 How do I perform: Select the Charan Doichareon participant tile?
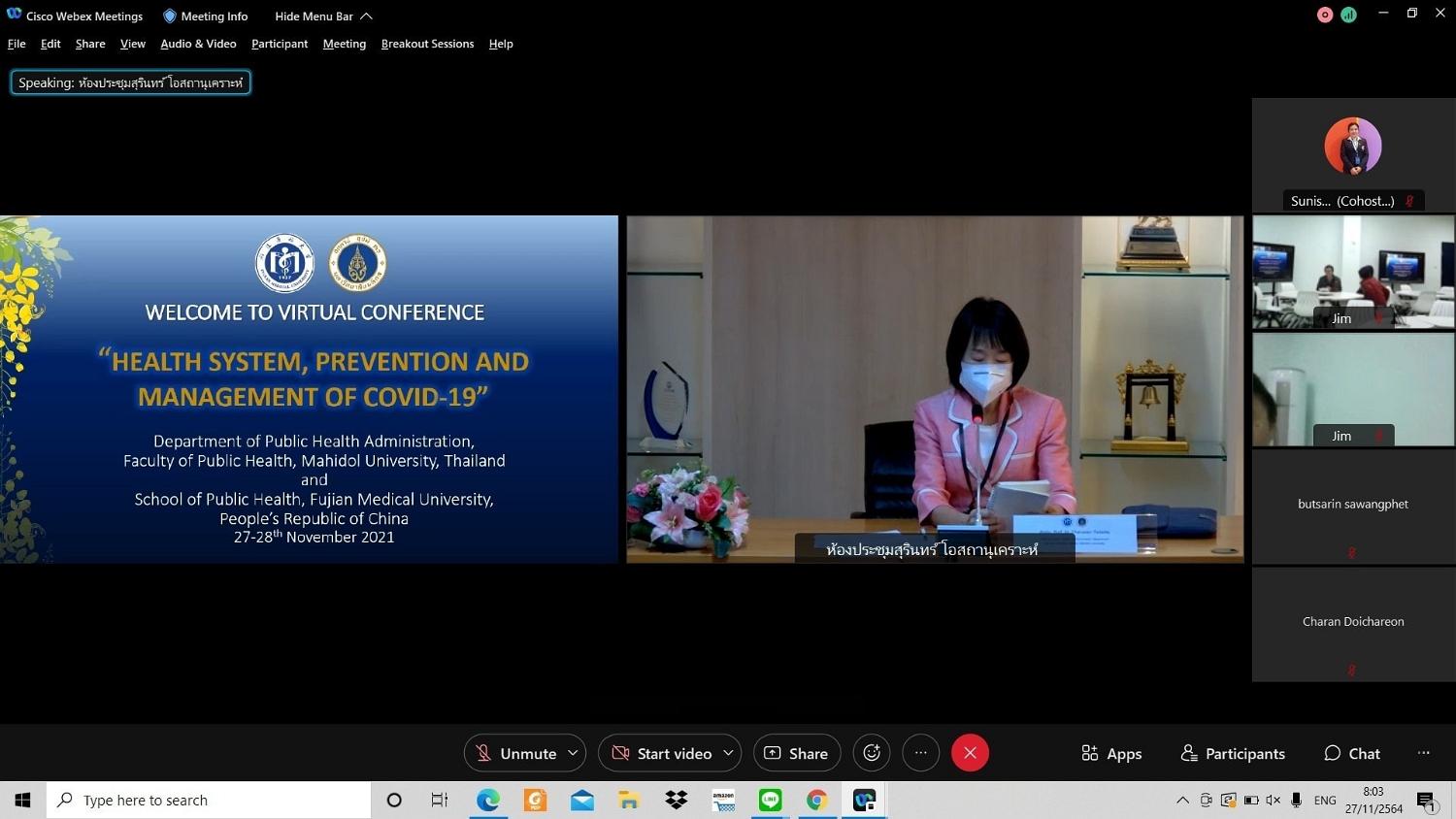tap(1353, 624)
